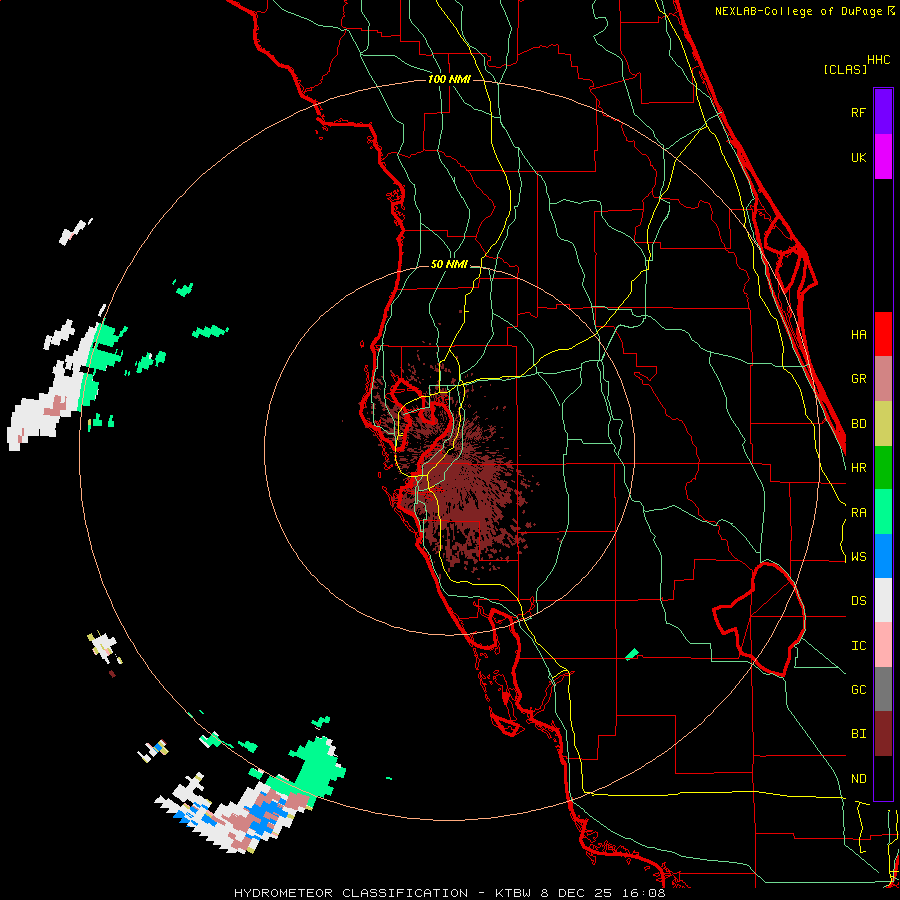
Task: Select the GR graupel legend swatch
Action: click(883, 379)
